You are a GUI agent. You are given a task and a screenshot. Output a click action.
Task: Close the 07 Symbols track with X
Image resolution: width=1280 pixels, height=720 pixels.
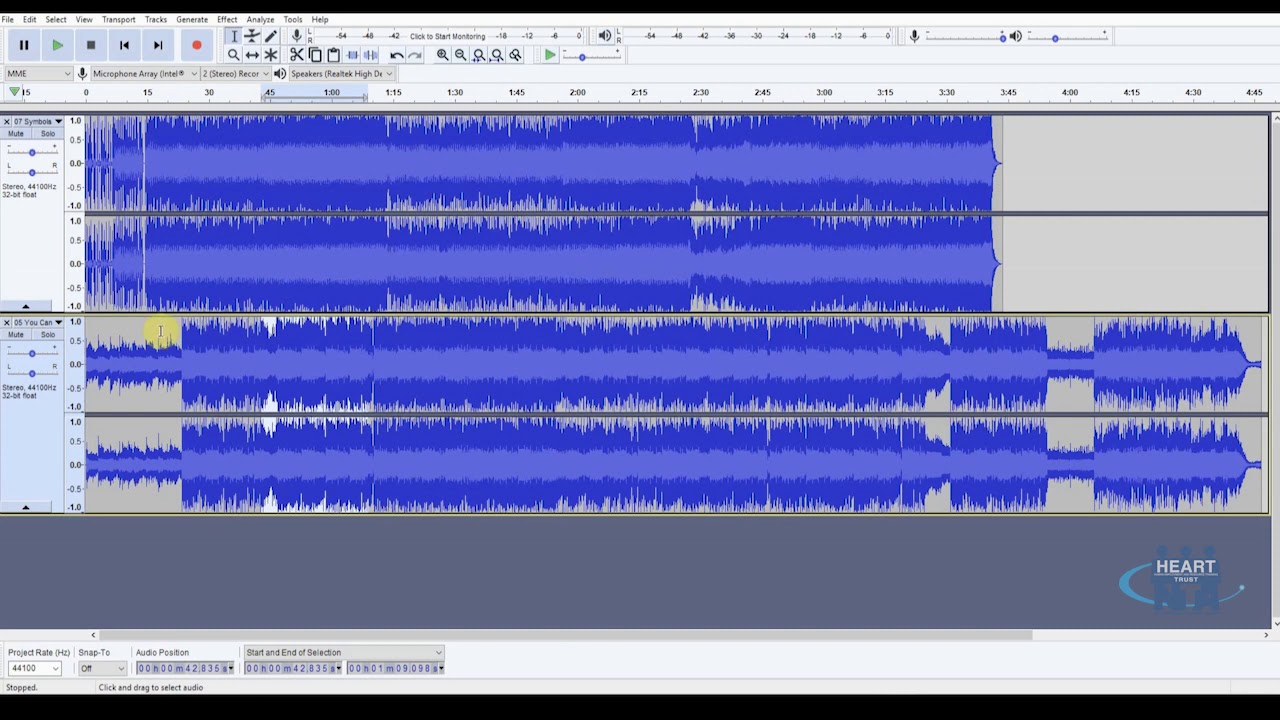point(6,121)
